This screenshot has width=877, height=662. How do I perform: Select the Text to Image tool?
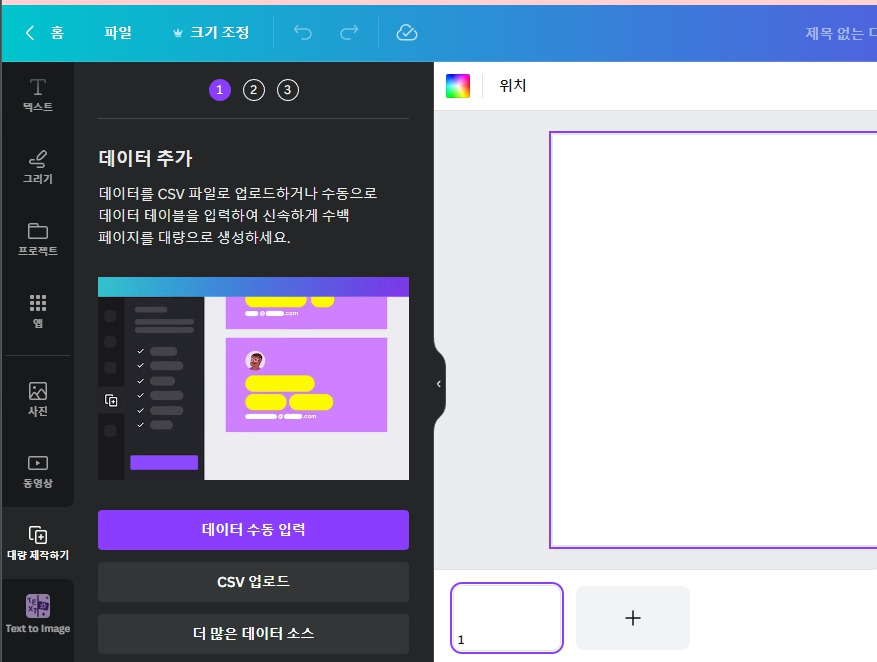[x=37, y=613]
